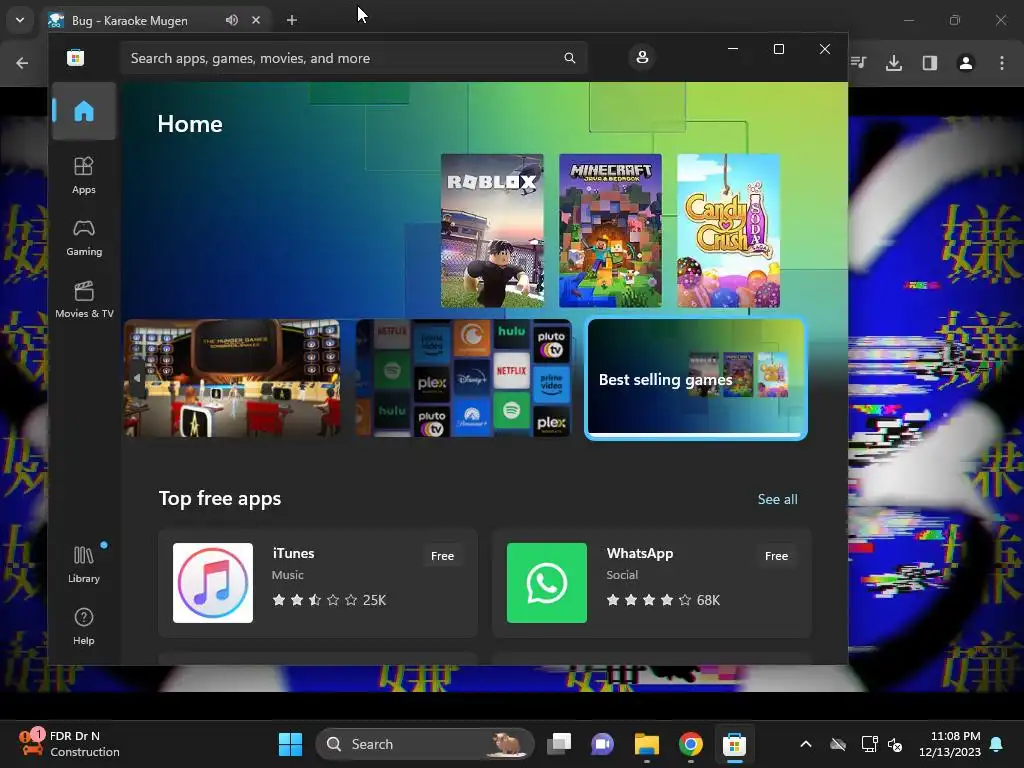The image size is (1024, 768).
Task: Click the muted volume tray icon
Action: (895, 744)
